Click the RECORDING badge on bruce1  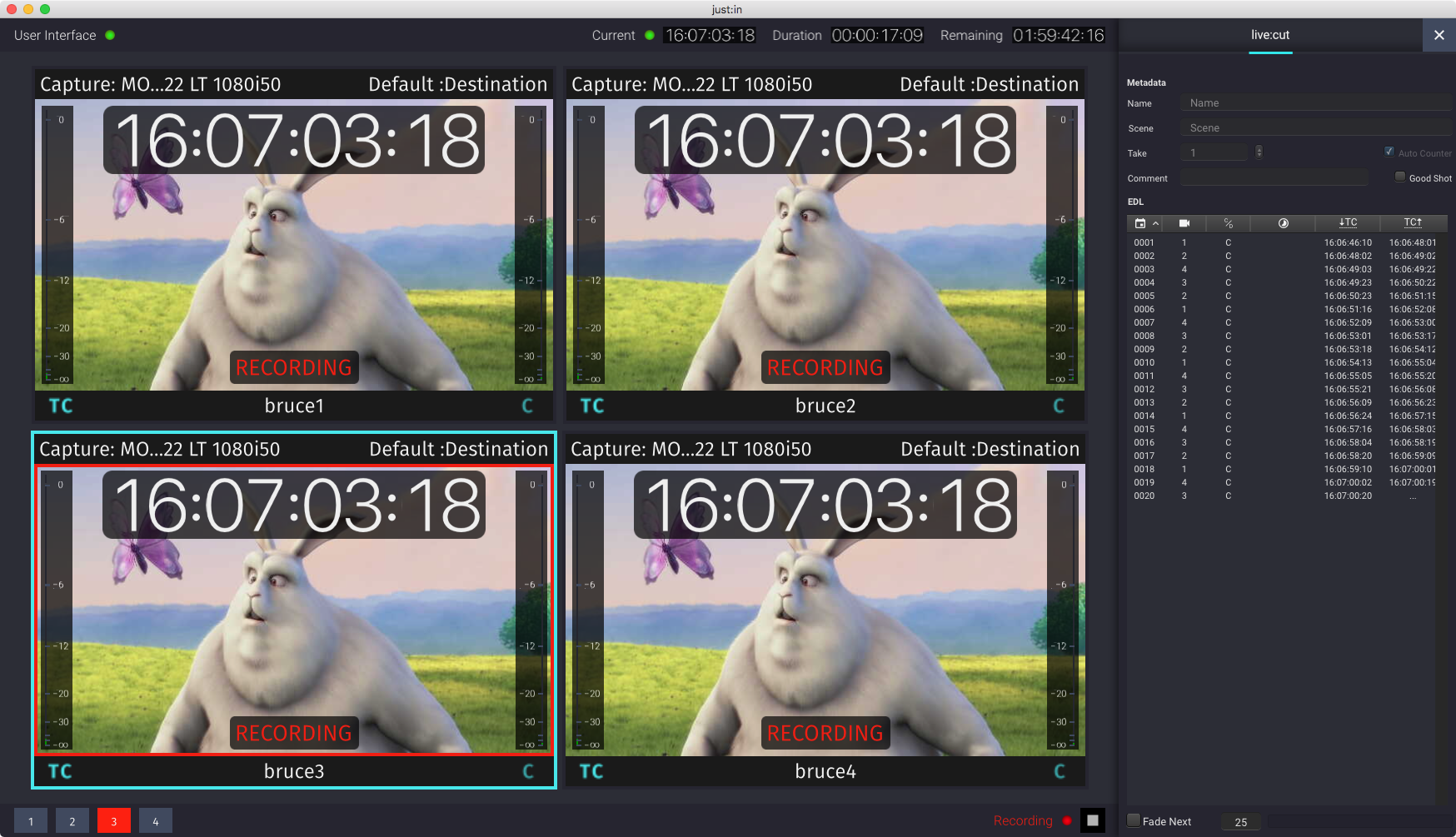(294, 367)
